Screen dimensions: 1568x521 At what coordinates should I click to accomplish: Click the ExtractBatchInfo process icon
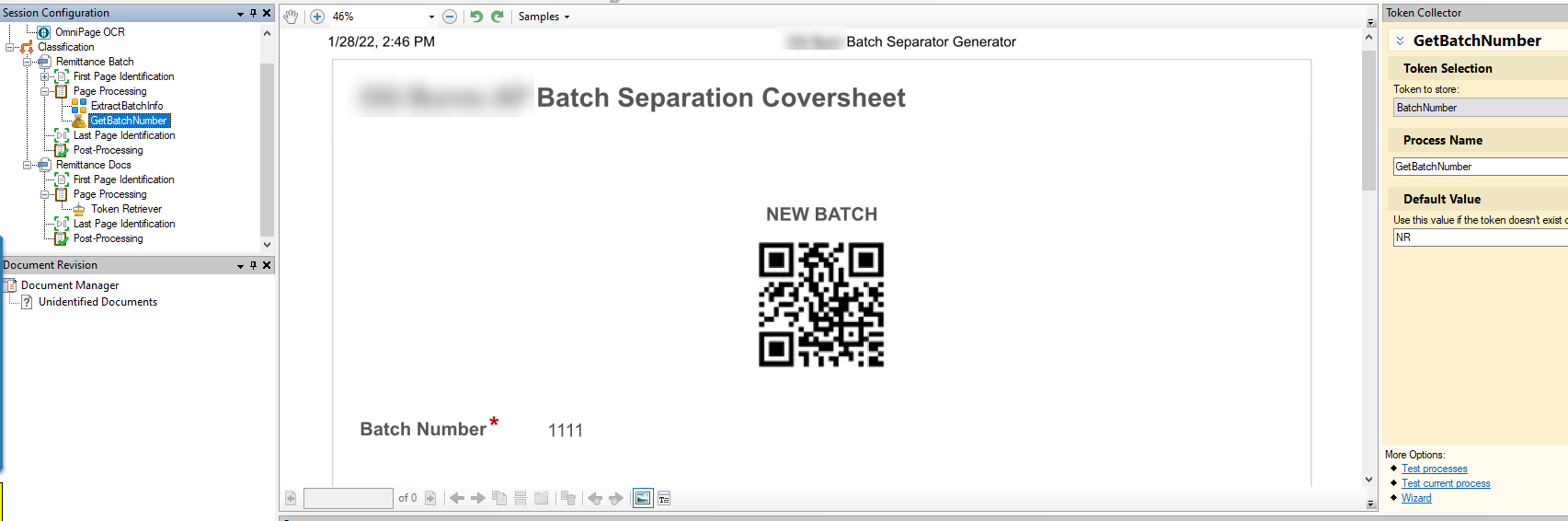coord(79,106)
